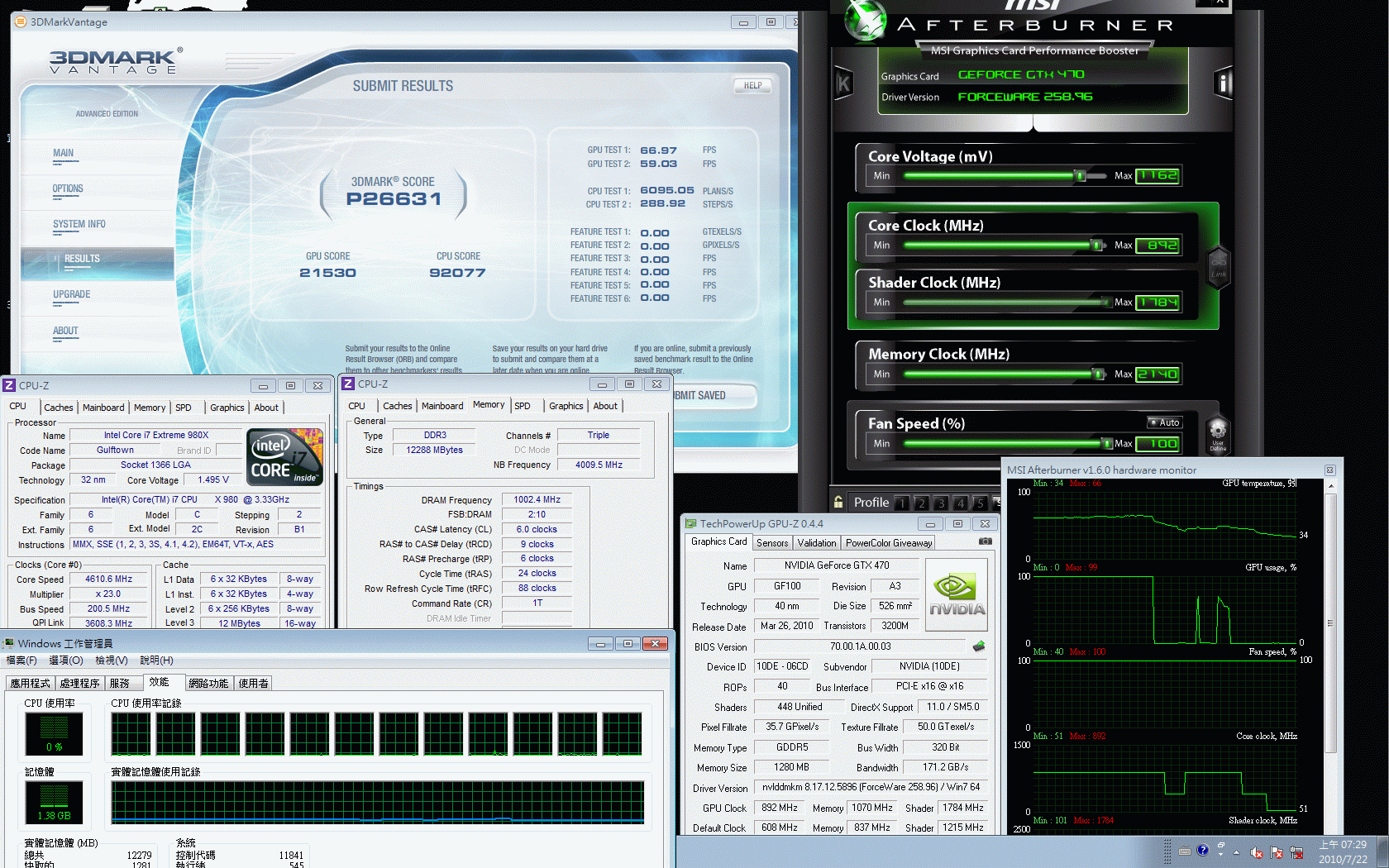Select the GPU-Z Graphics Card tab
1389x868 pixels.
coord(718,541)
